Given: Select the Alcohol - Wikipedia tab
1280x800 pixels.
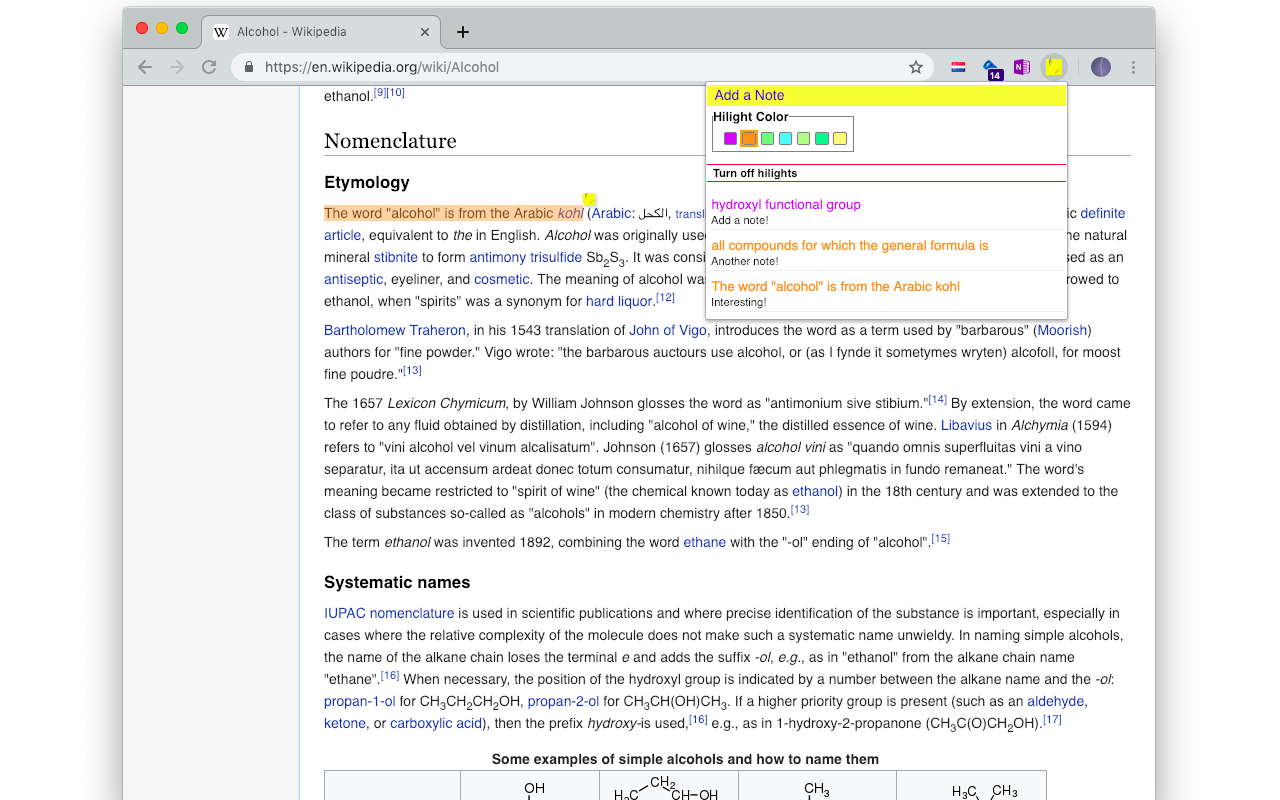Looking at the screenshot, I should [322, 32].
